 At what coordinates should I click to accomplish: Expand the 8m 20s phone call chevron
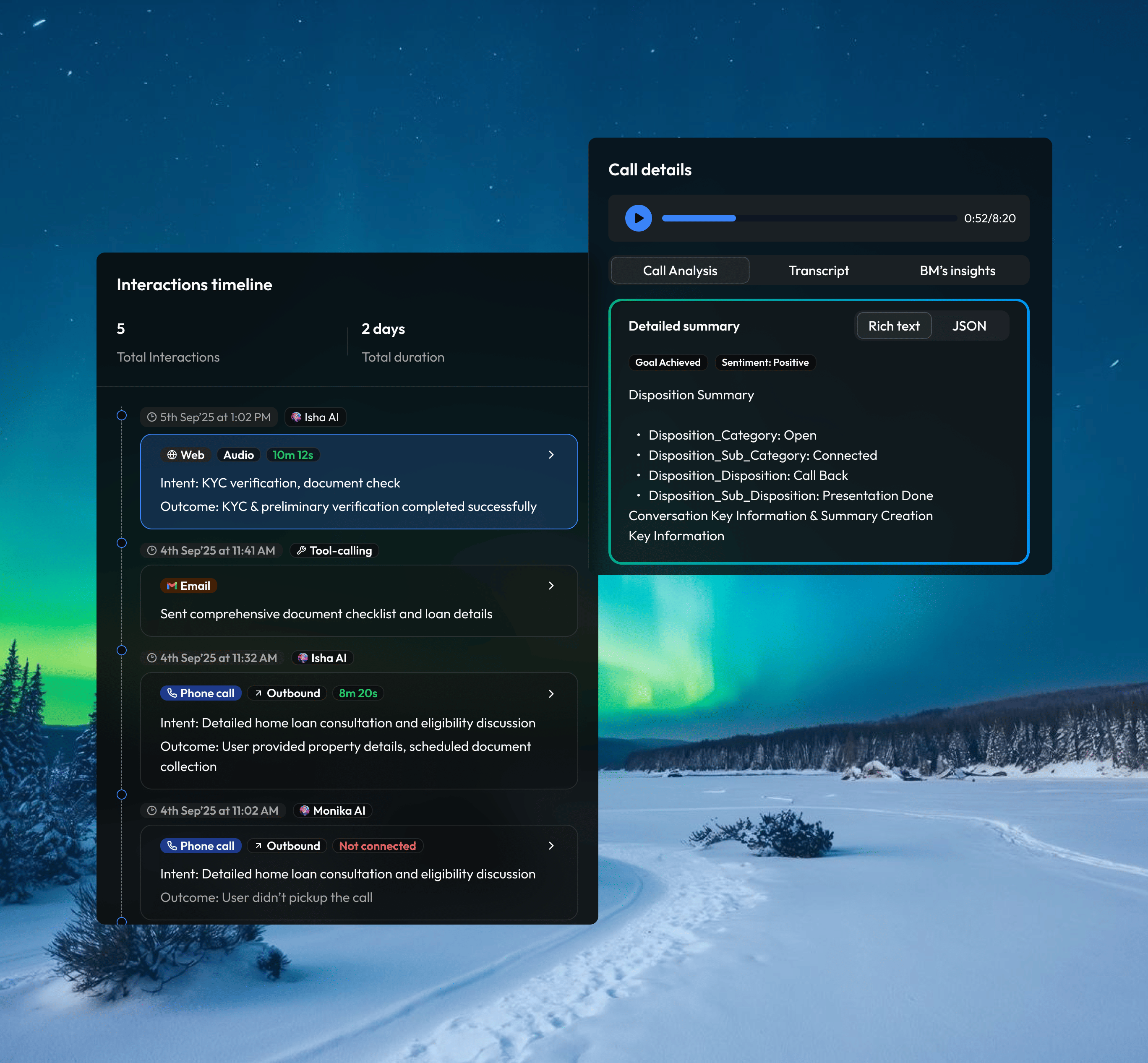click(551, 694)
